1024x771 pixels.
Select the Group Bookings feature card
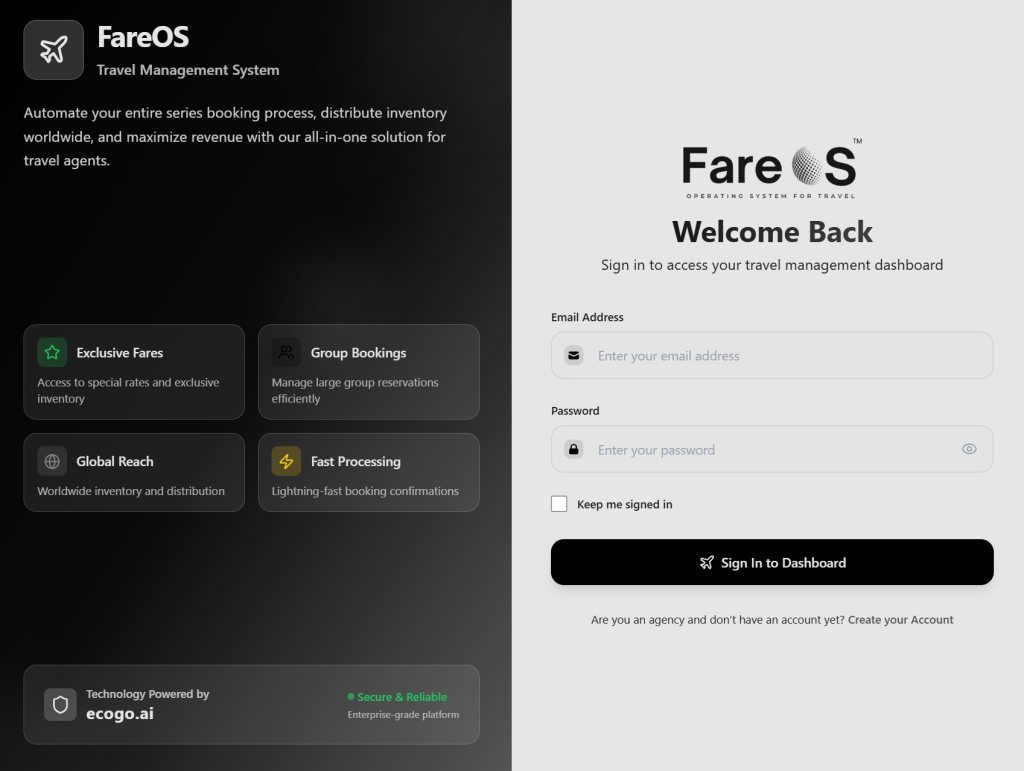click(368, 372)
